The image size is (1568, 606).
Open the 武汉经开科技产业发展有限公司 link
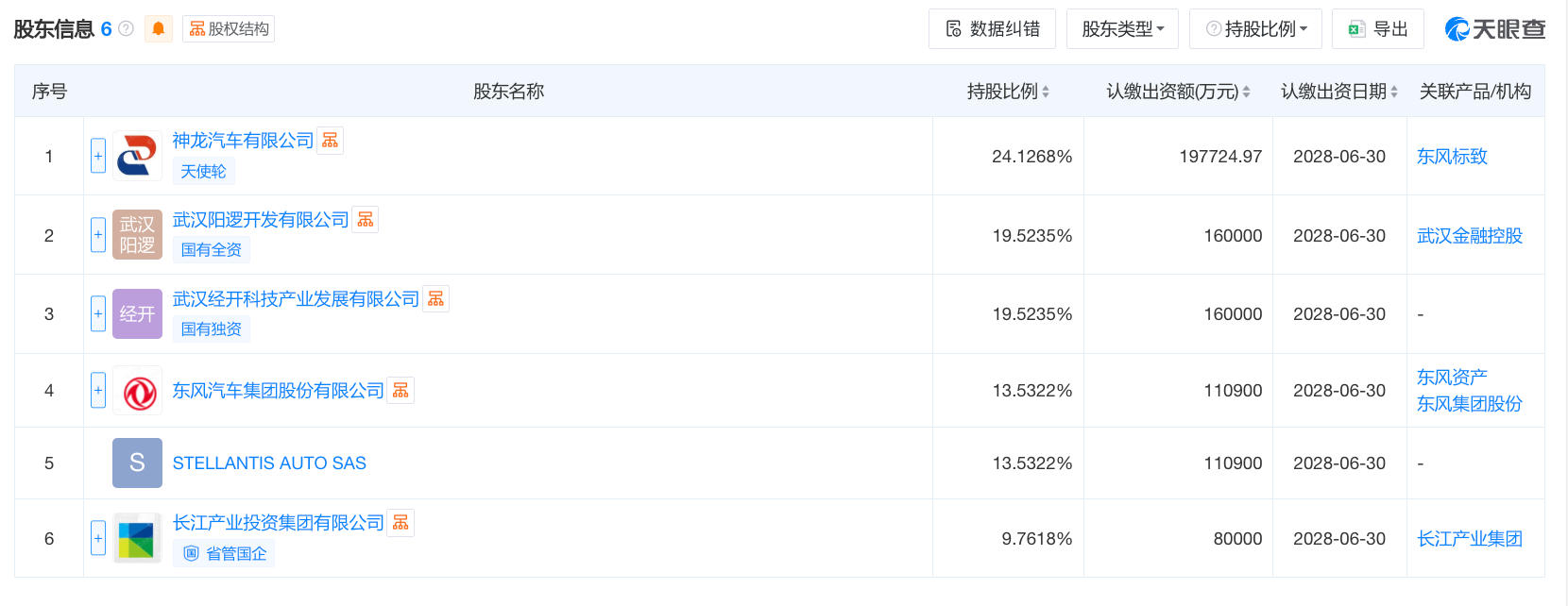(296, 299)
